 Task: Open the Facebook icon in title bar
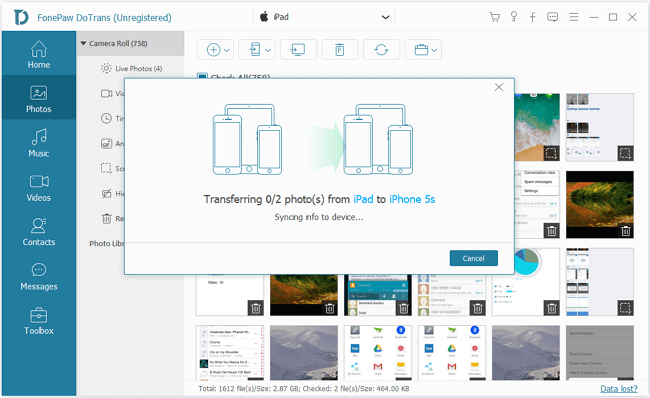pyautogui.click(x=533, y=17)
